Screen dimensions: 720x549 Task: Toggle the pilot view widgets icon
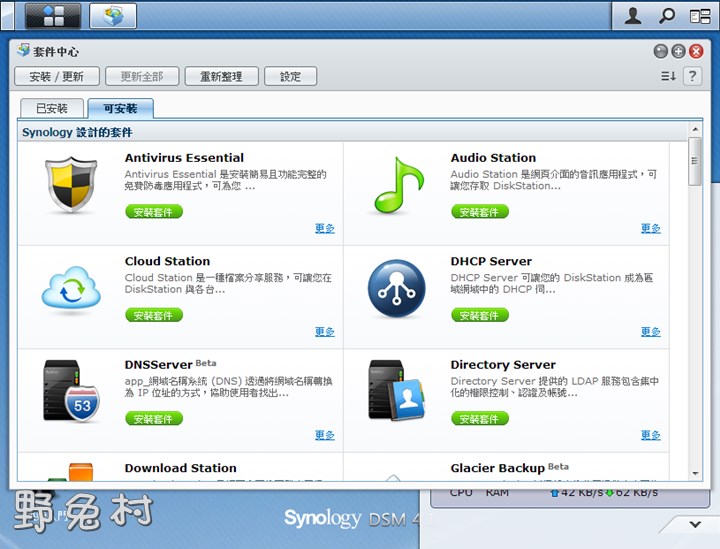tap(700, 17)
